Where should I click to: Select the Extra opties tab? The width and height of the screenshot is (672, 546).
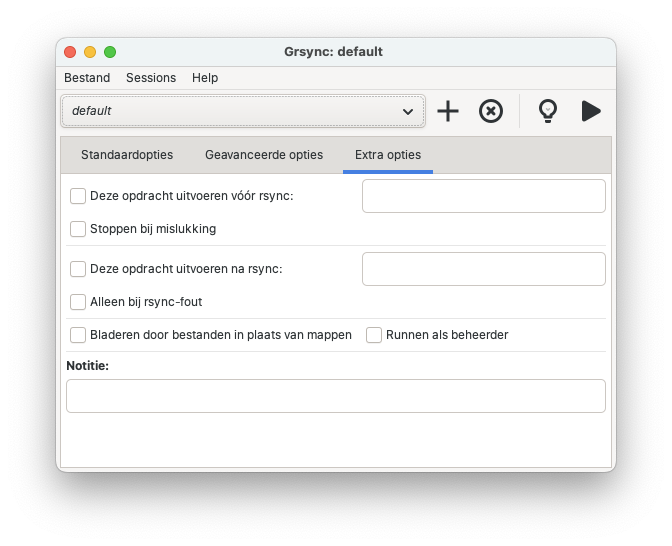[388, 155]
